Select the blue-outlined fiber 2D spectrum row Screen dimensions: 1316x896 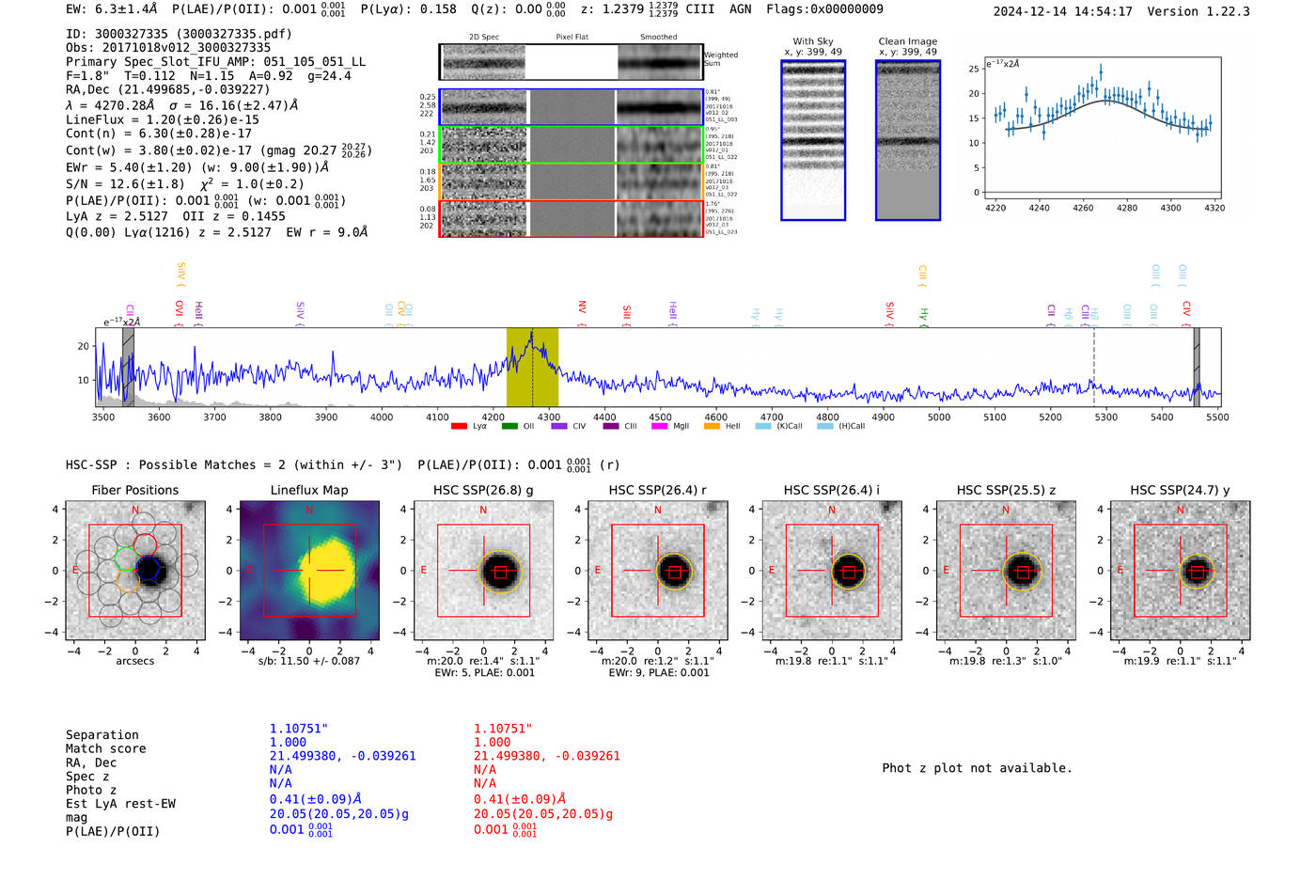point(572,107)
